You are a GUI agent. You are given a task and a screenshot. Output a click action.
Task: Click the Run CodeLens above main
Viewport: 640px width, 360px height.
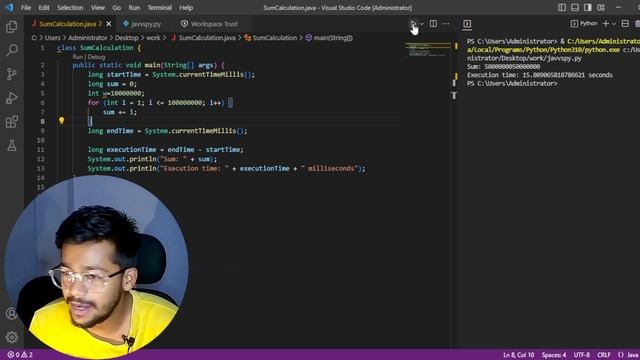click(78, 57)
